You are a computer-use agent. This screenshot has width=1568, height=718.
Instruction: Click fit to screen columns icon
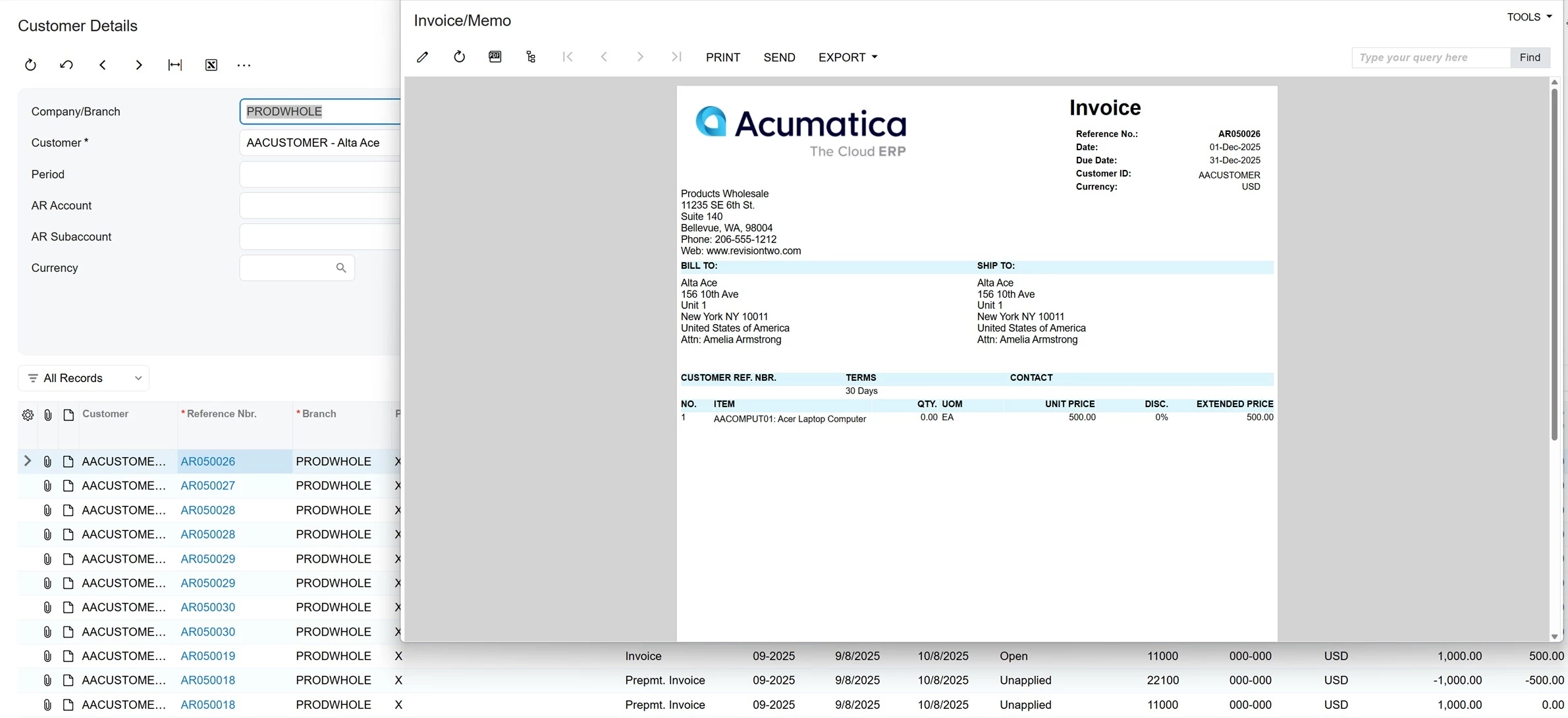tap(175, 65)
